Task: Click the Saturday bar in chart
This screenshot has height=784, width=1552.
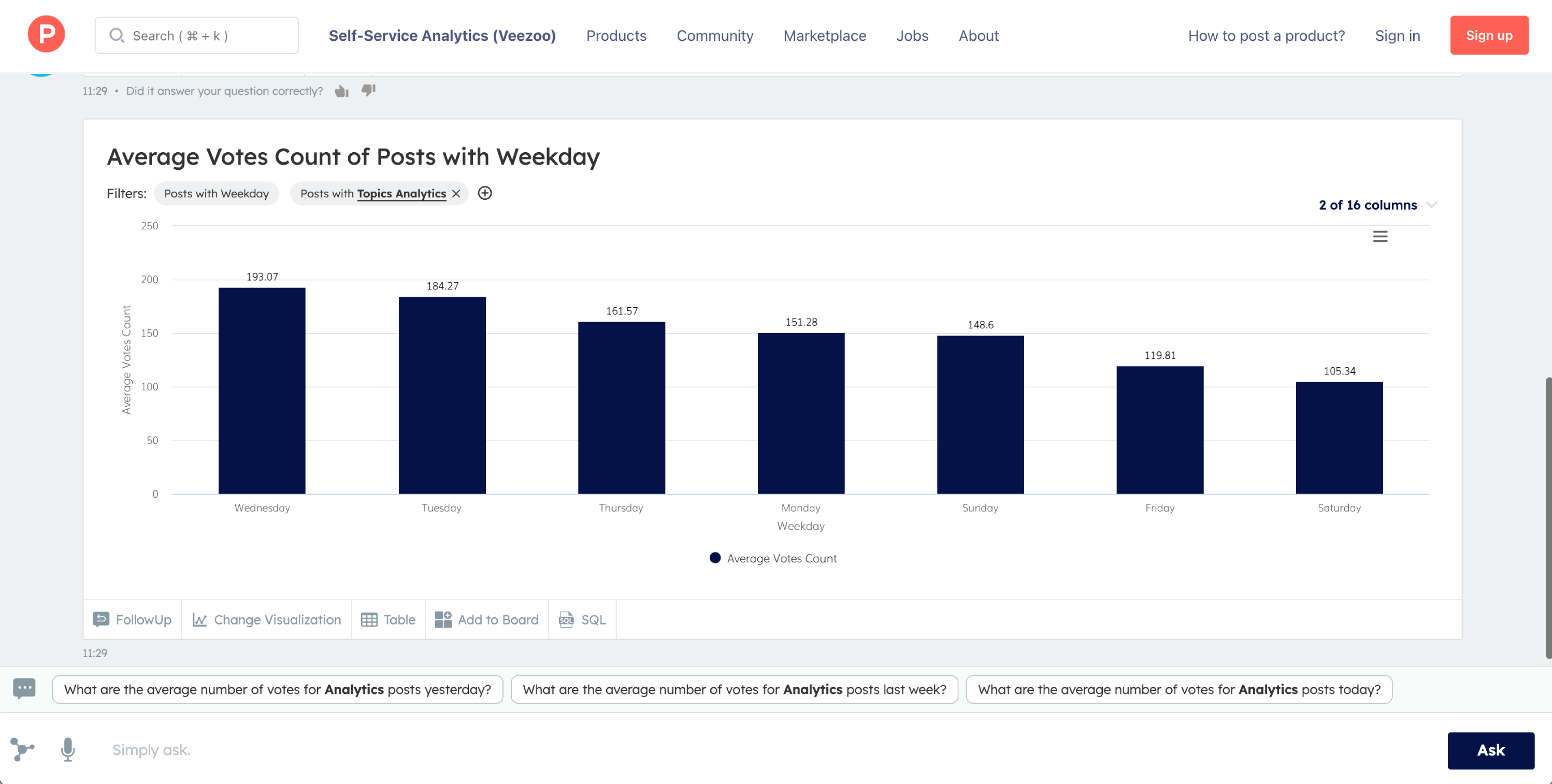Action: [1339, 438]
